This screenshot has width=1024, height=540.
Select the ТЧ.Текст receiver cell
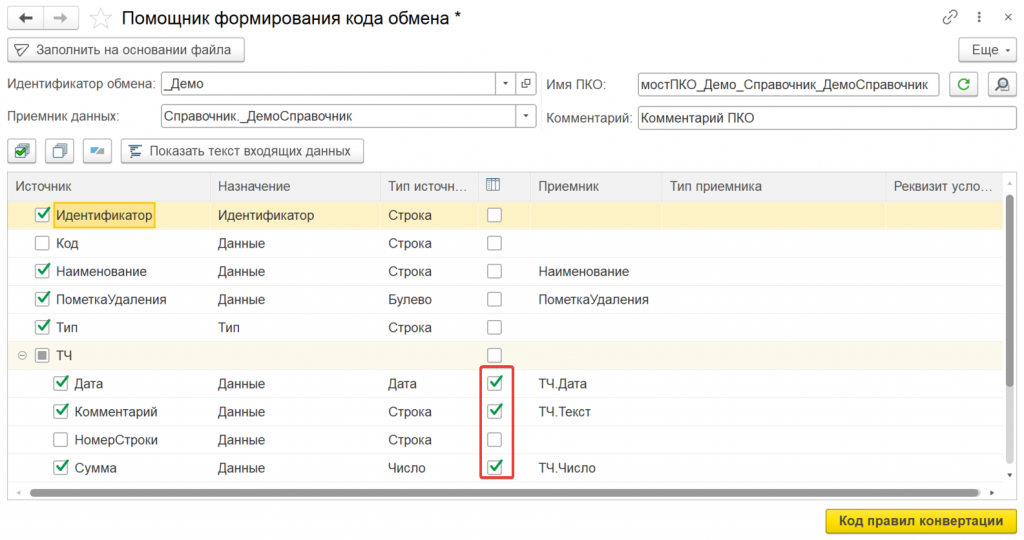[x=596, y=411]
